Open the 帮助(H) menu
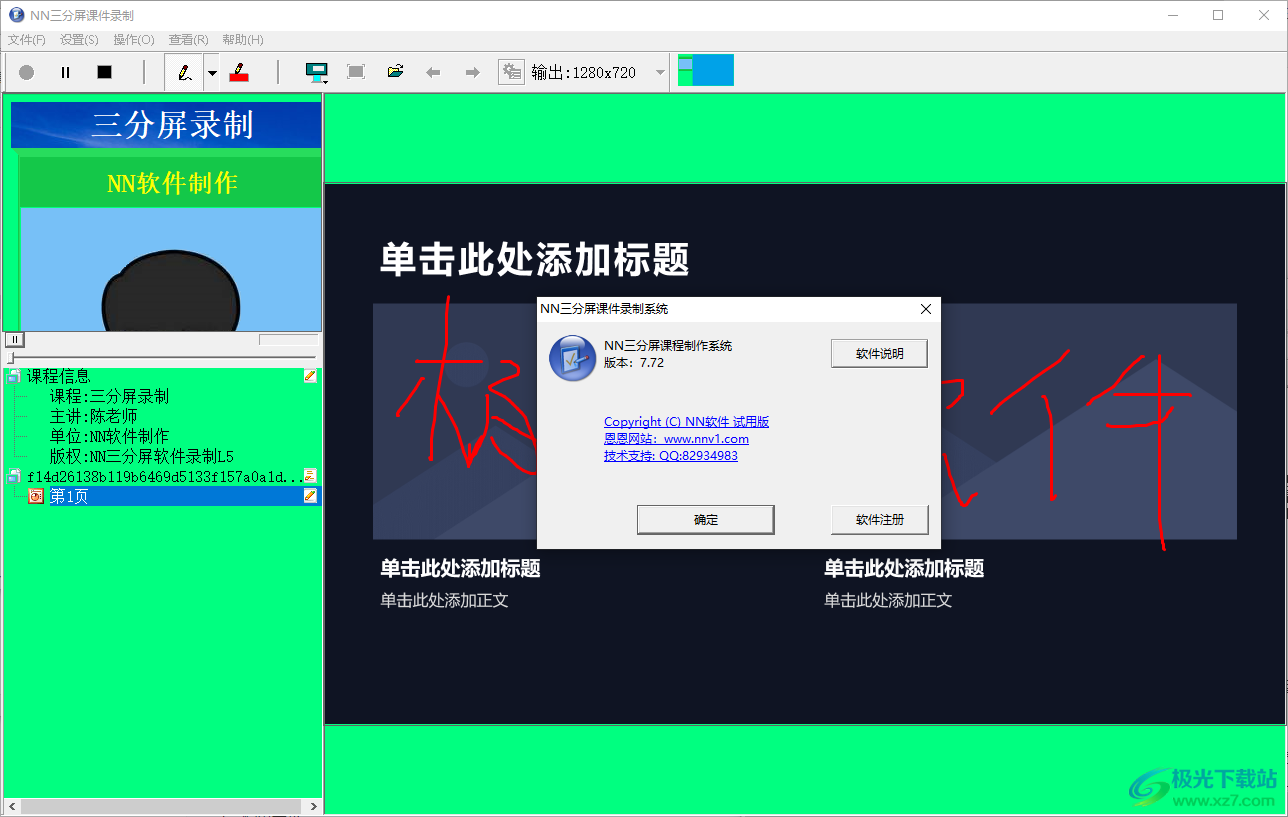 (241, 39)
